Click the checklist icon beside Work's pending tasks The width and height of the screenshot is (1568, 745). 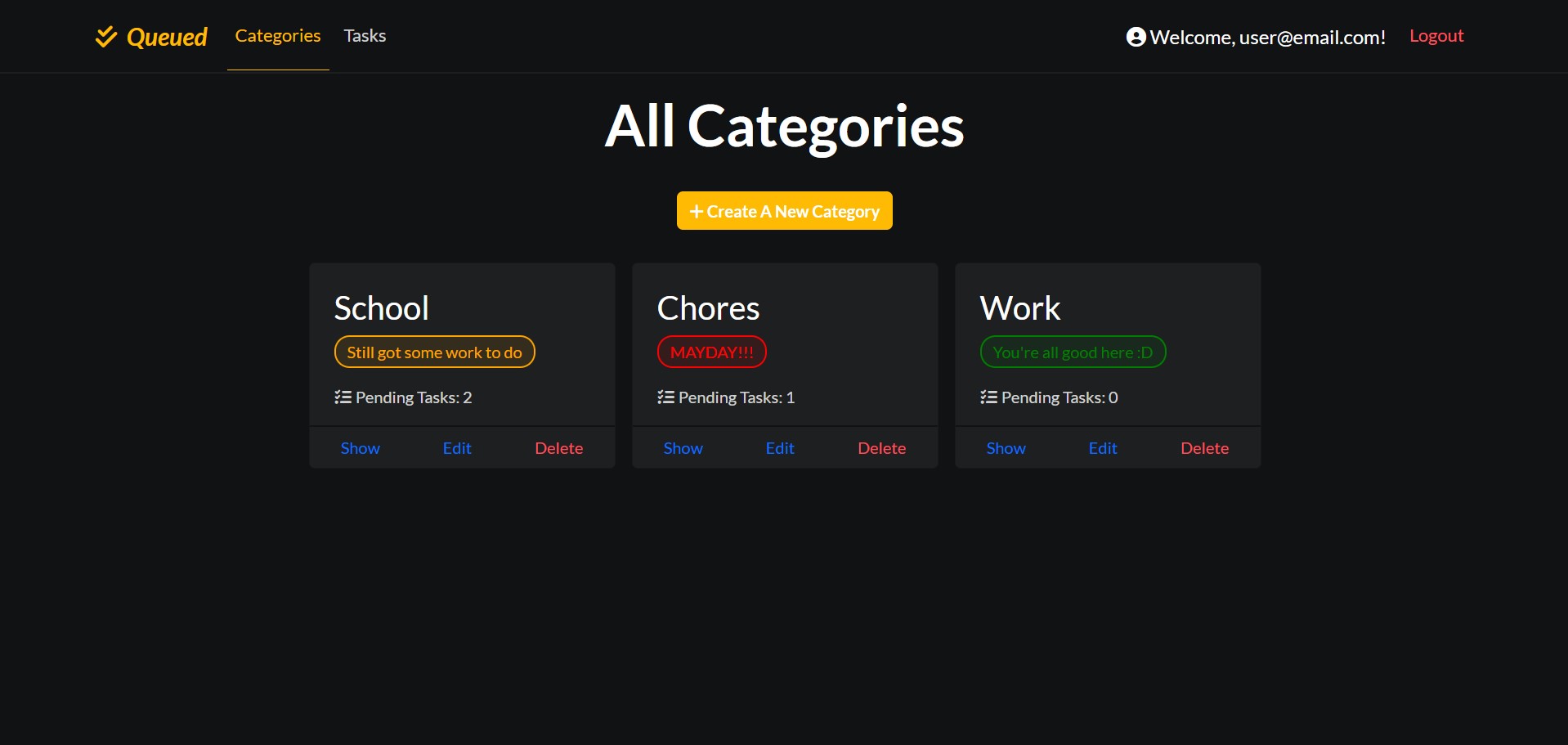click(987, 397)
